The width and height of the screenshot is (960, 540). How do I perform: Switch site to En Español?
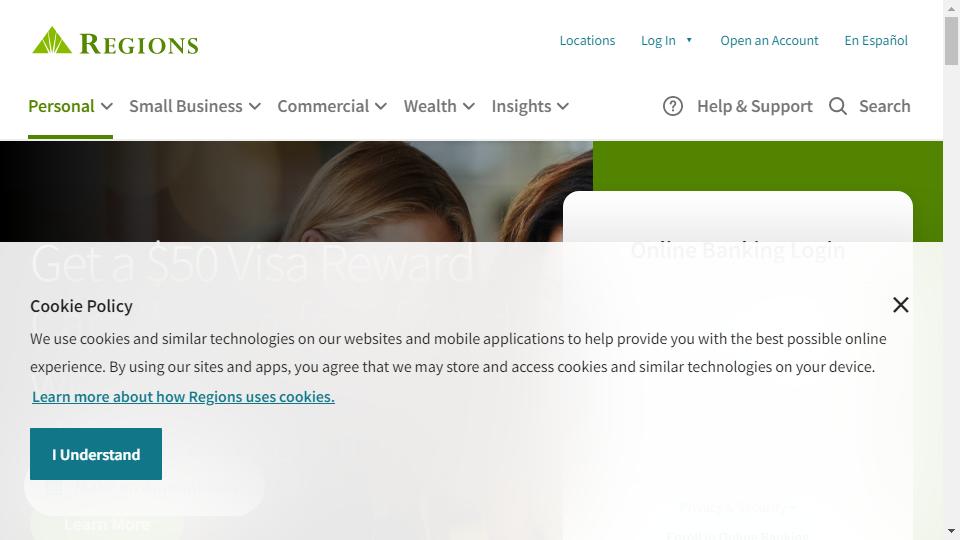pos(876,40)
